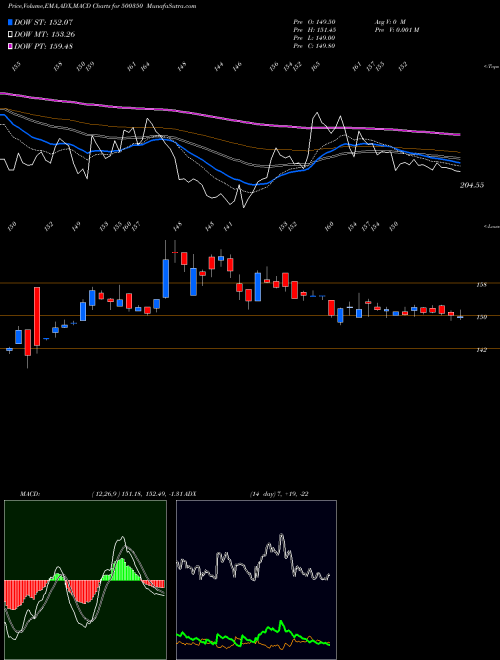
Task: Click the MACD (12,26,9) values text
Action: click(x=136, y=494)
